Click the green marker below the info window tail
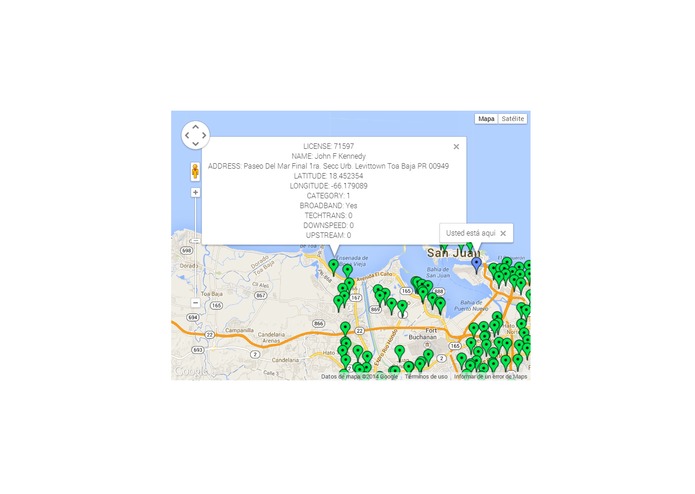The image size is (695, 494). point(334,268)
